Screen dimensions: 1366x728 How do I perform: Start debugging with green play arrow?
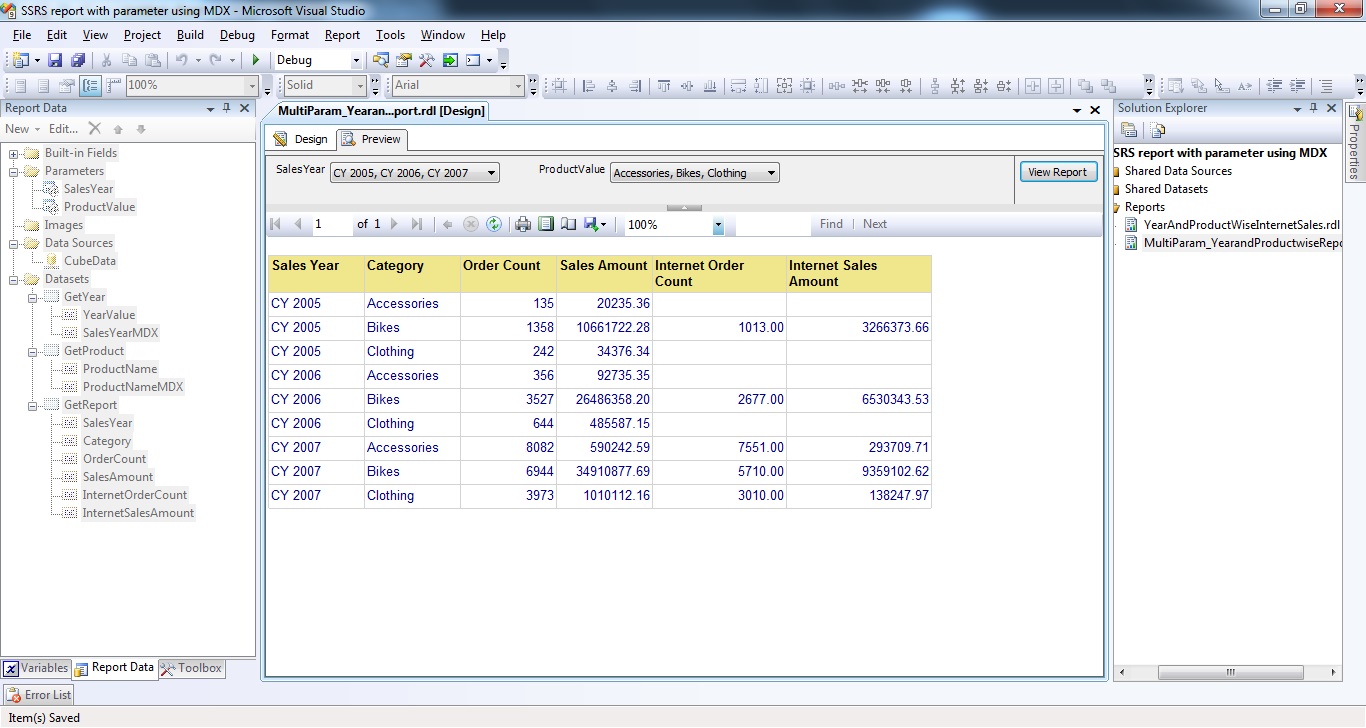click(256, 60)
